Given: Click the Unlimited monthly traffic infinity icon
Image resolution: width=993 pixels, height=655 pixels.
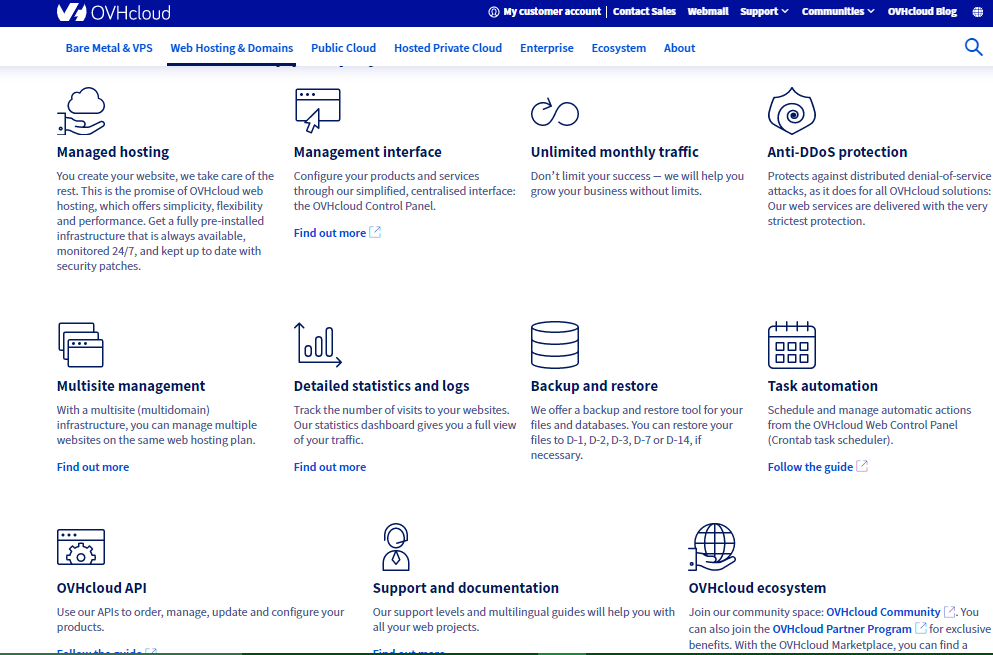Looking at the screenshot, I should click(555, 113).
